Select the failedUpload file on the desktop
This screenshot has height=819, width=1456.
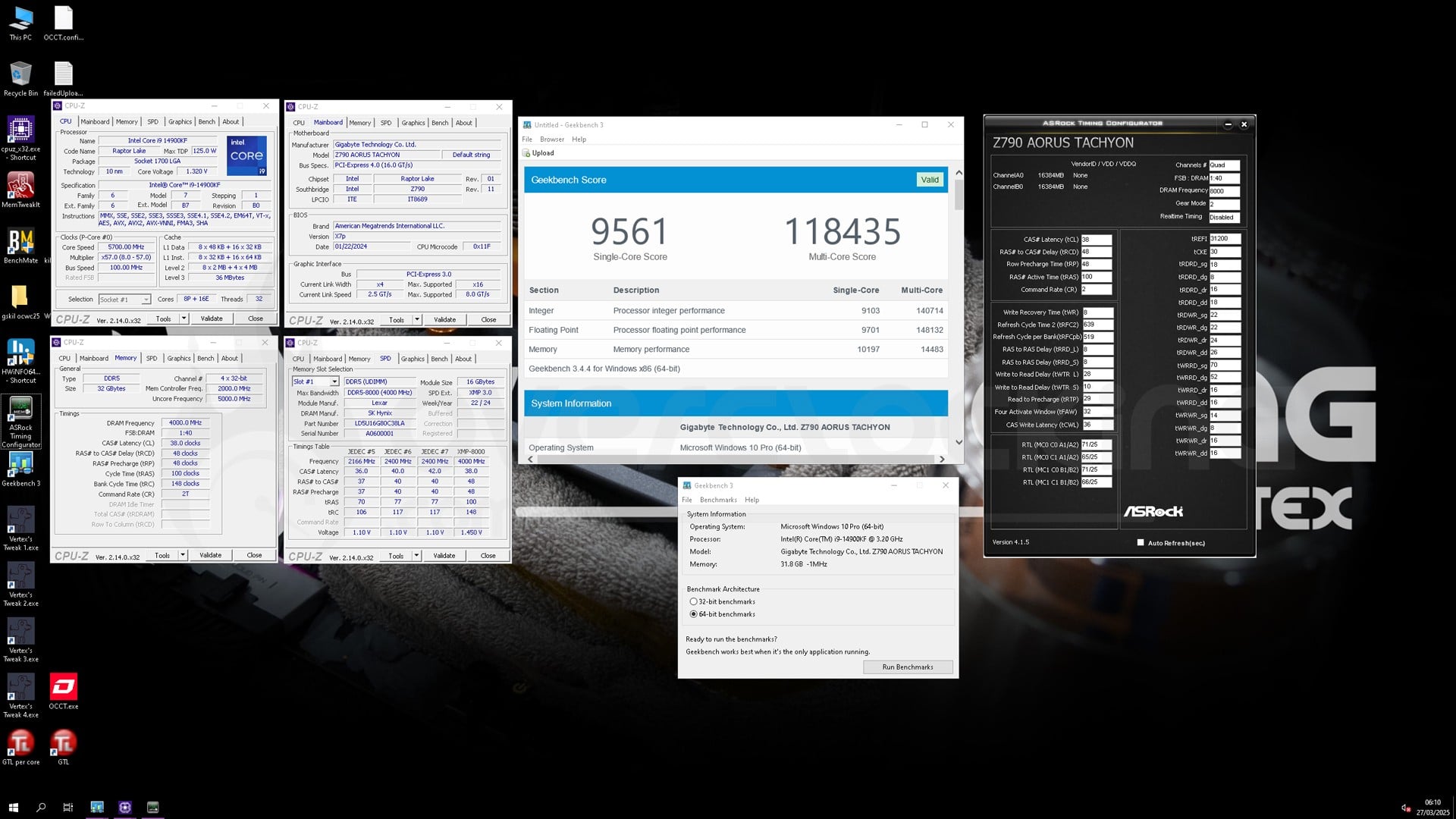pyautogui.click(x=64, y=79)
